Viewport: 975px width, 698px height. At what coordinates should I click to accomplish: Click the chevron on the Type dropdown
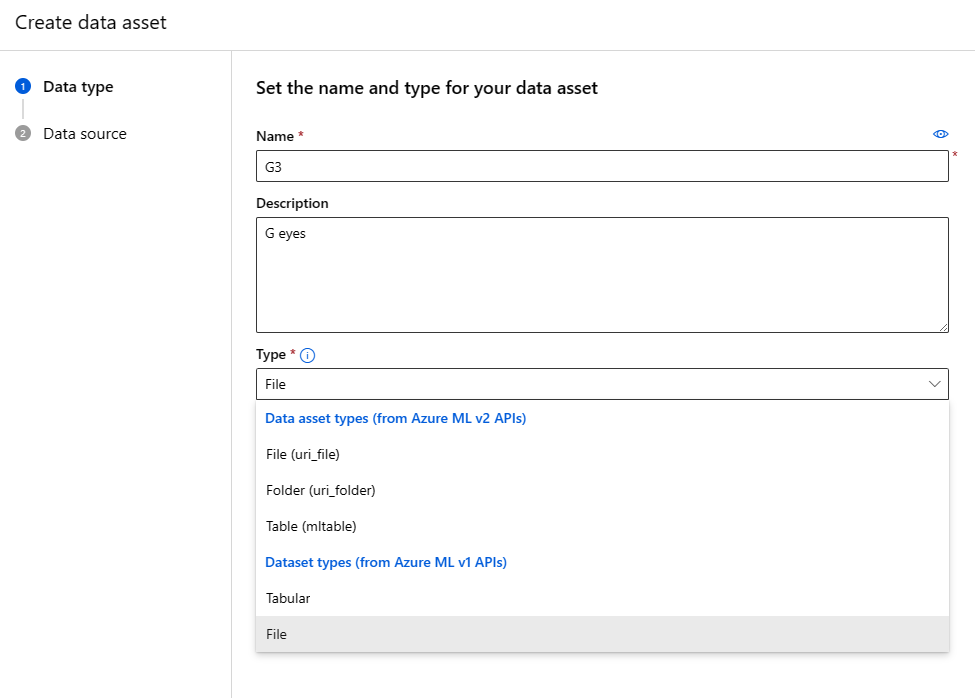[934, 383]
